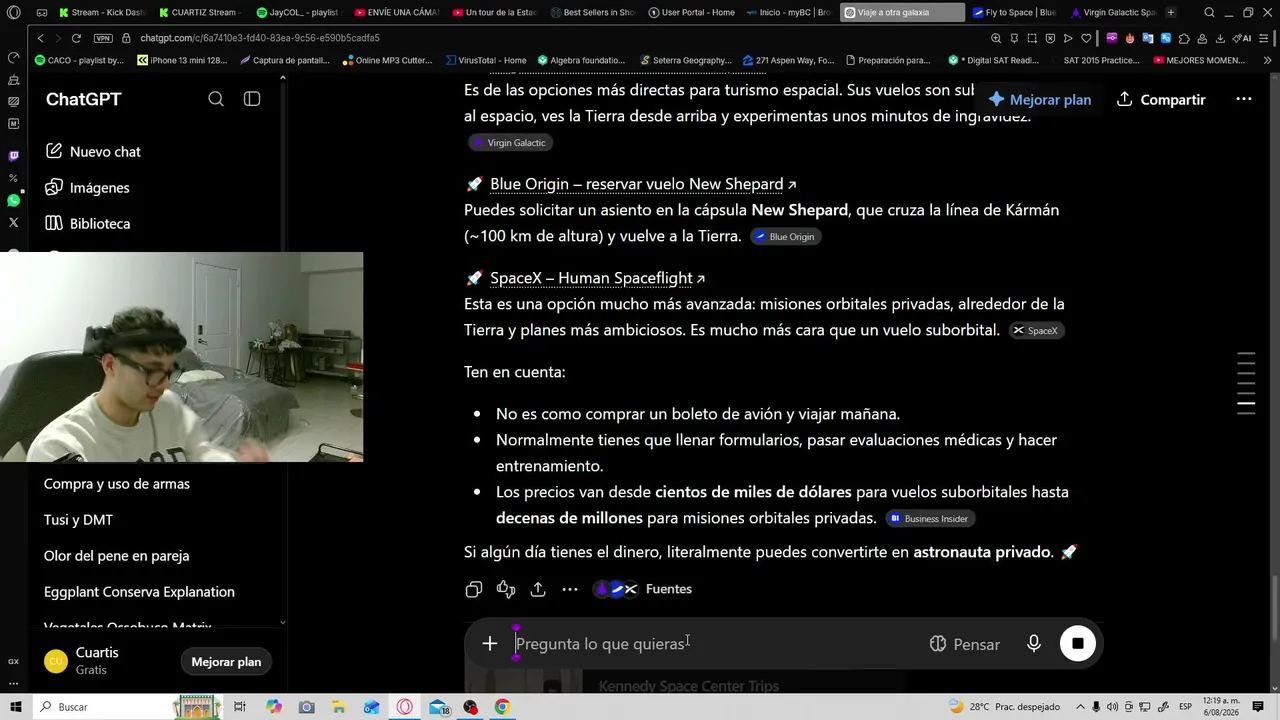Click the chatgpt.com address bar URL
Screen dimensions: 1280x720
260,38
